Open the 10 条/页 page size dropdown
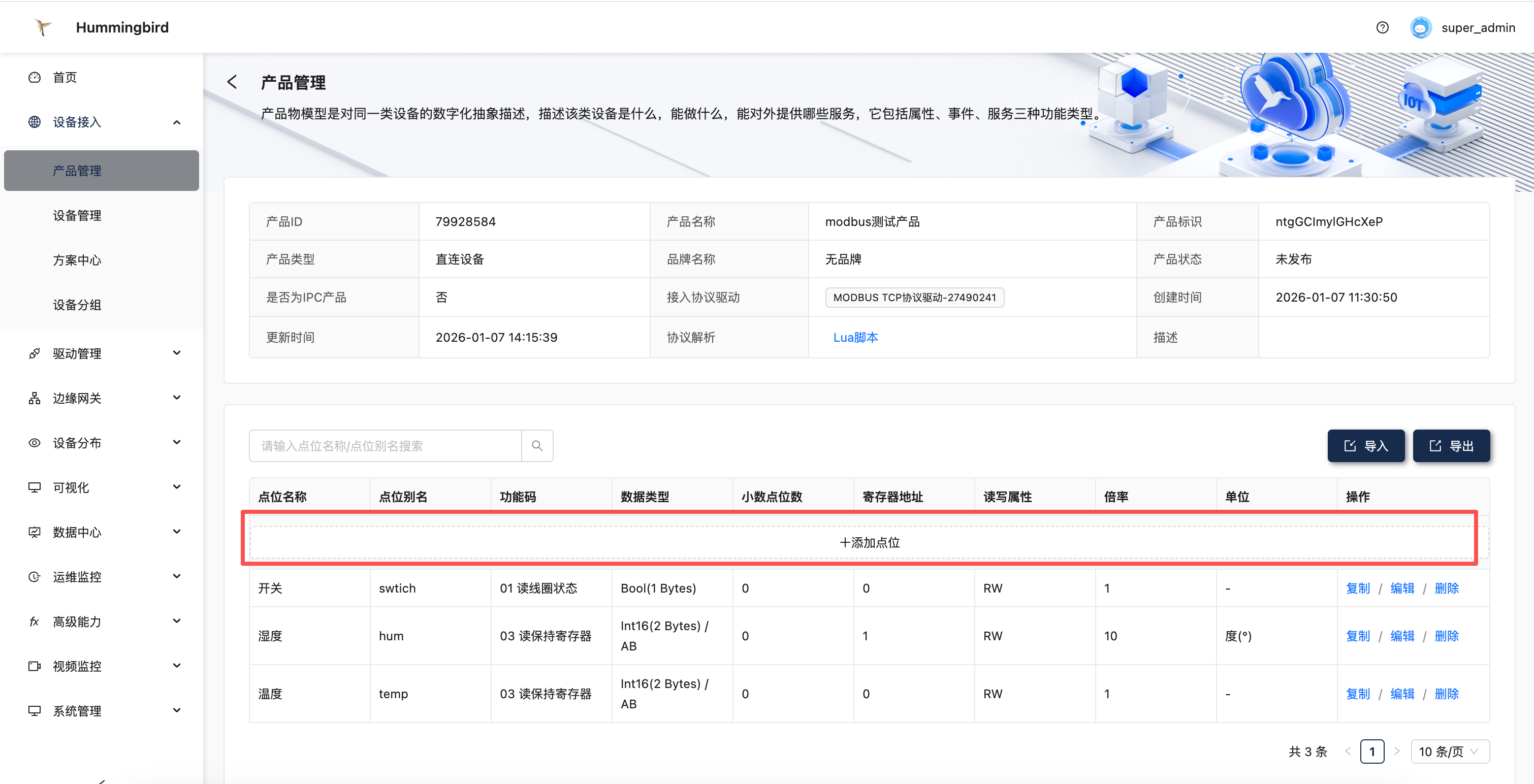 (1450, 752)
